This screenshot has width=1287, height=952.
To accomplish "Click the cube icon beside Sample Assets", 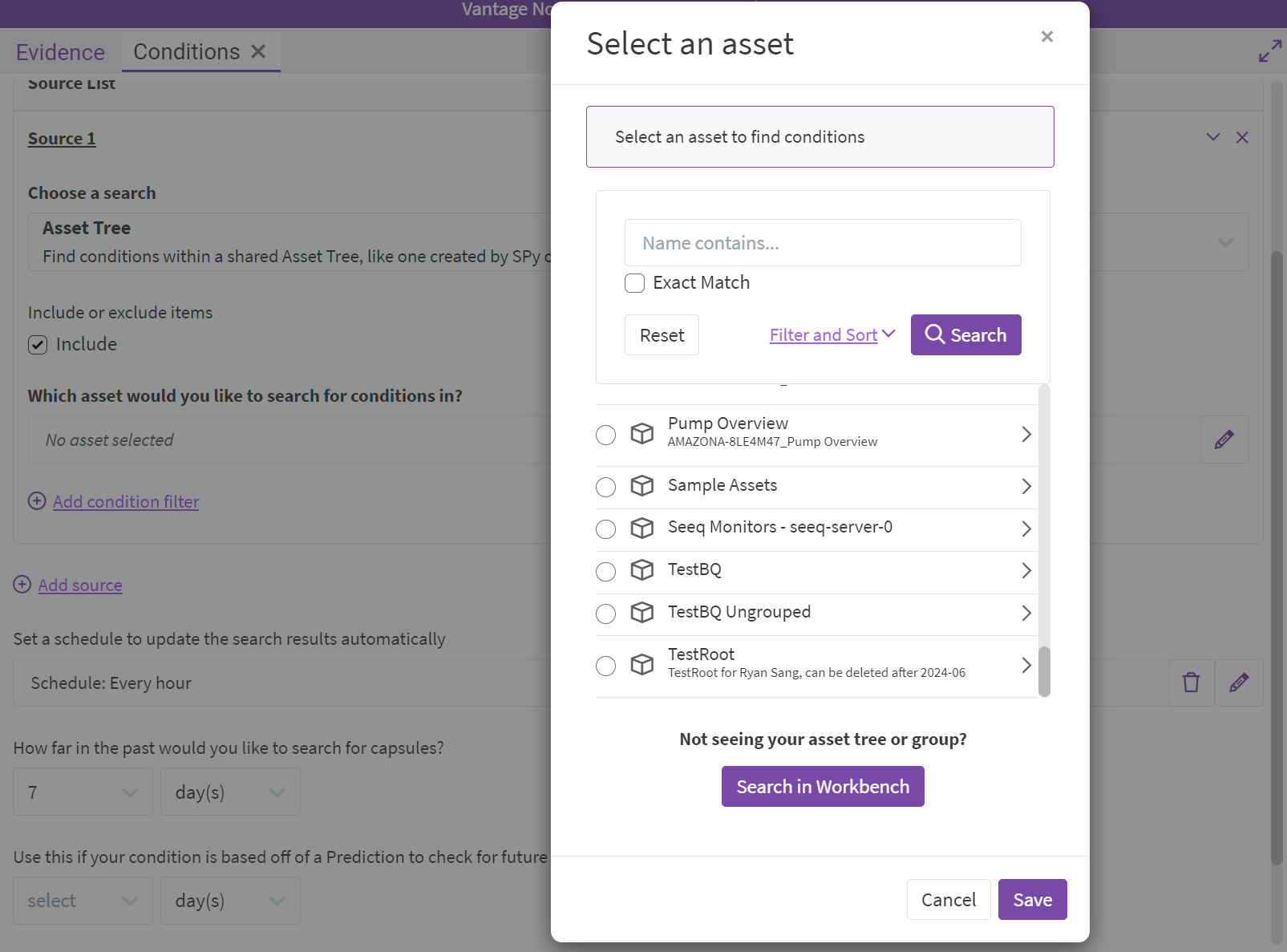I will pos(641,486).
